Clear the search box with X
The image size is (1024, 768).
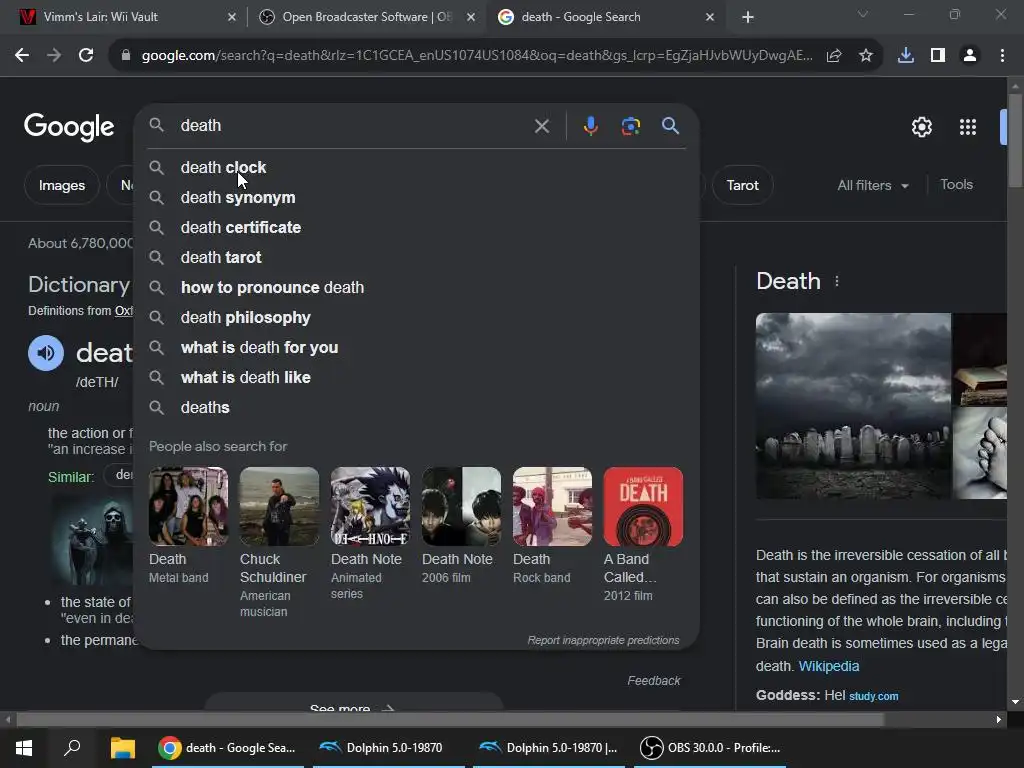pos(541,126)
